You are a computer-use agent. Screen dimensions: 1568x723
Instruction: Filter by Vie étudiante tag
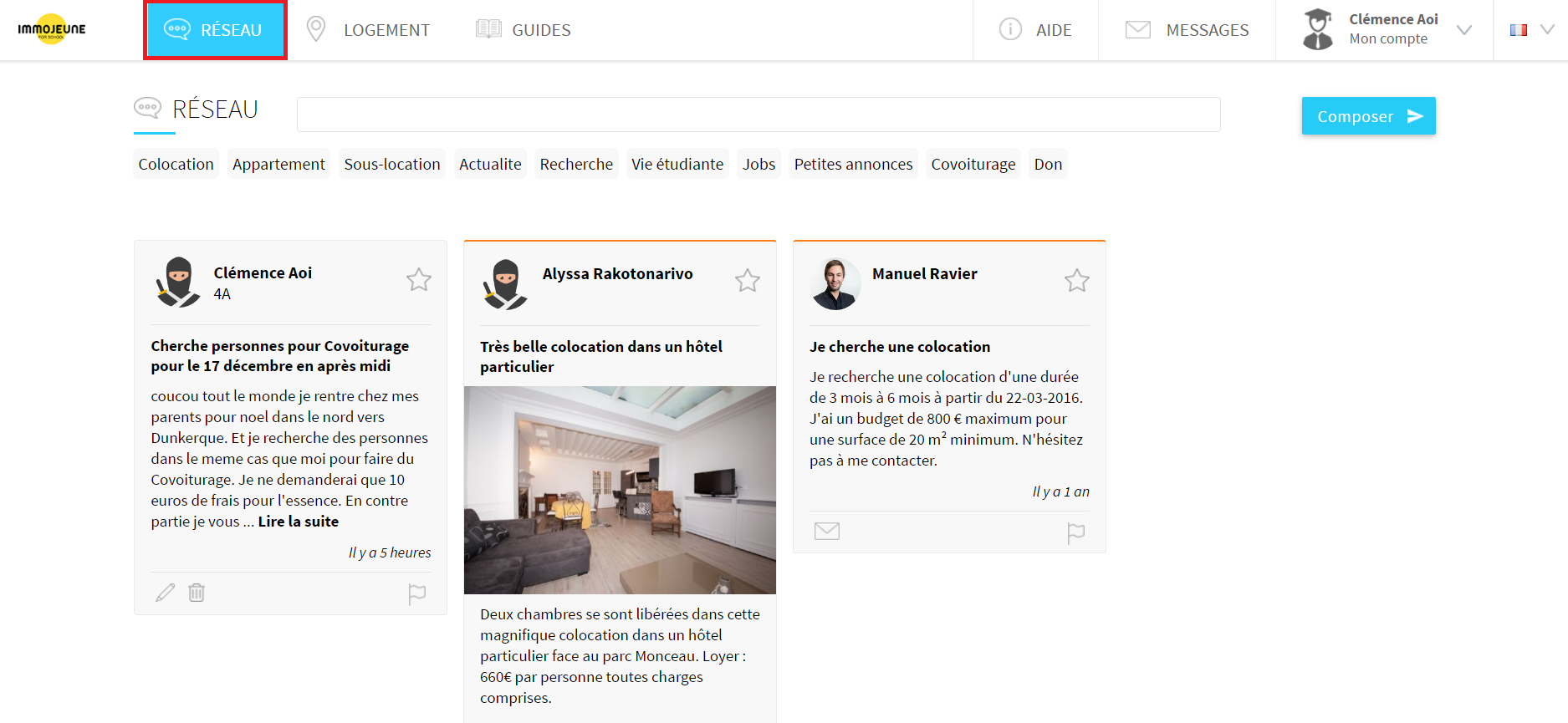coord(677,164)
